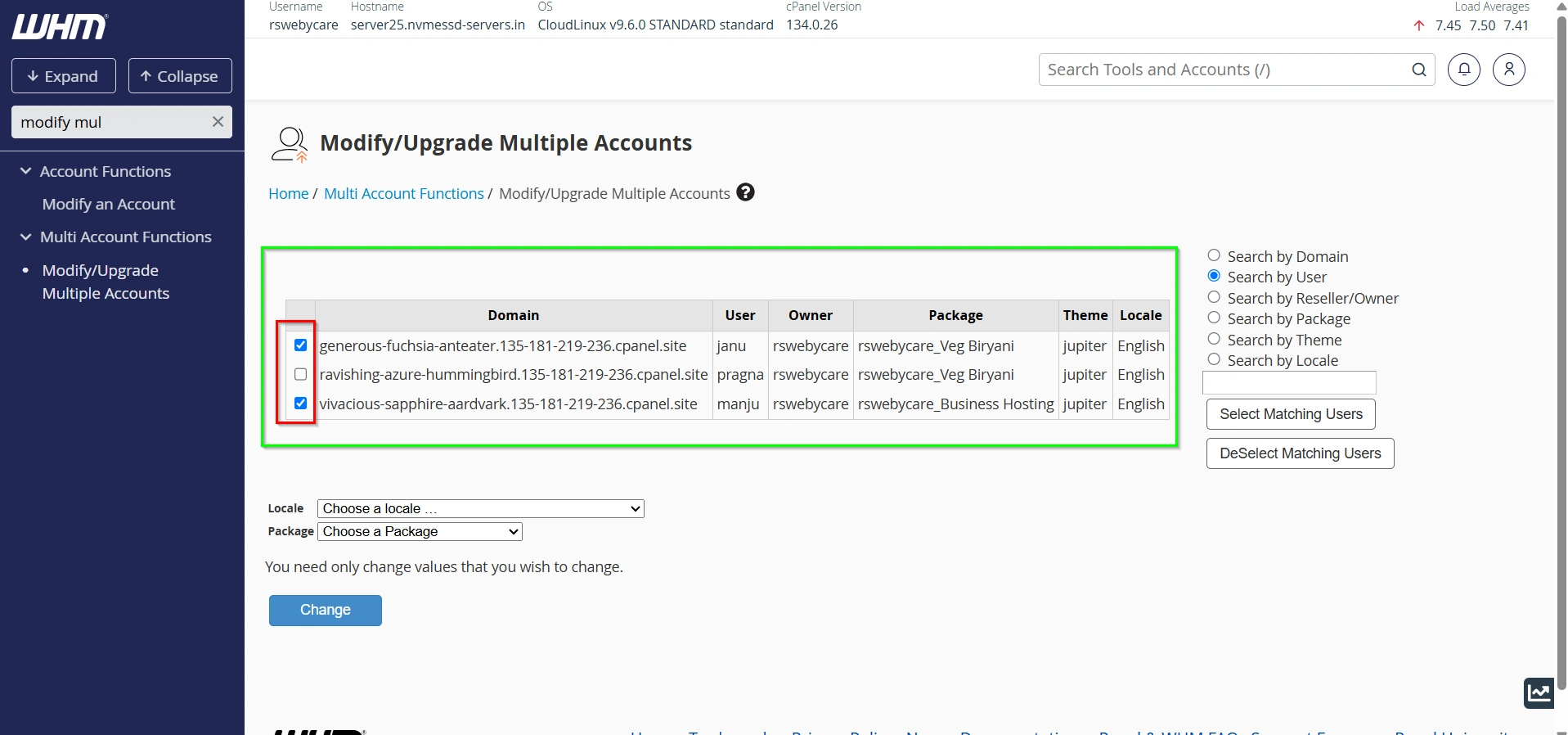The width and height of the screenshot is (1568, 735).
Task: Select Search by Locale radio button
Action: tap(1214, 359)
